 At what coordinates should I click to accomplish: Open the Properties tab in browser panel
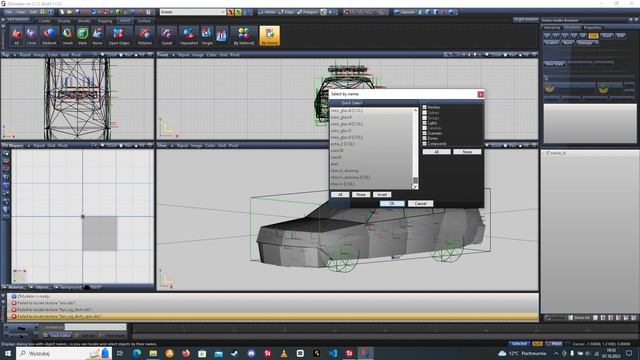click(592, 27)
